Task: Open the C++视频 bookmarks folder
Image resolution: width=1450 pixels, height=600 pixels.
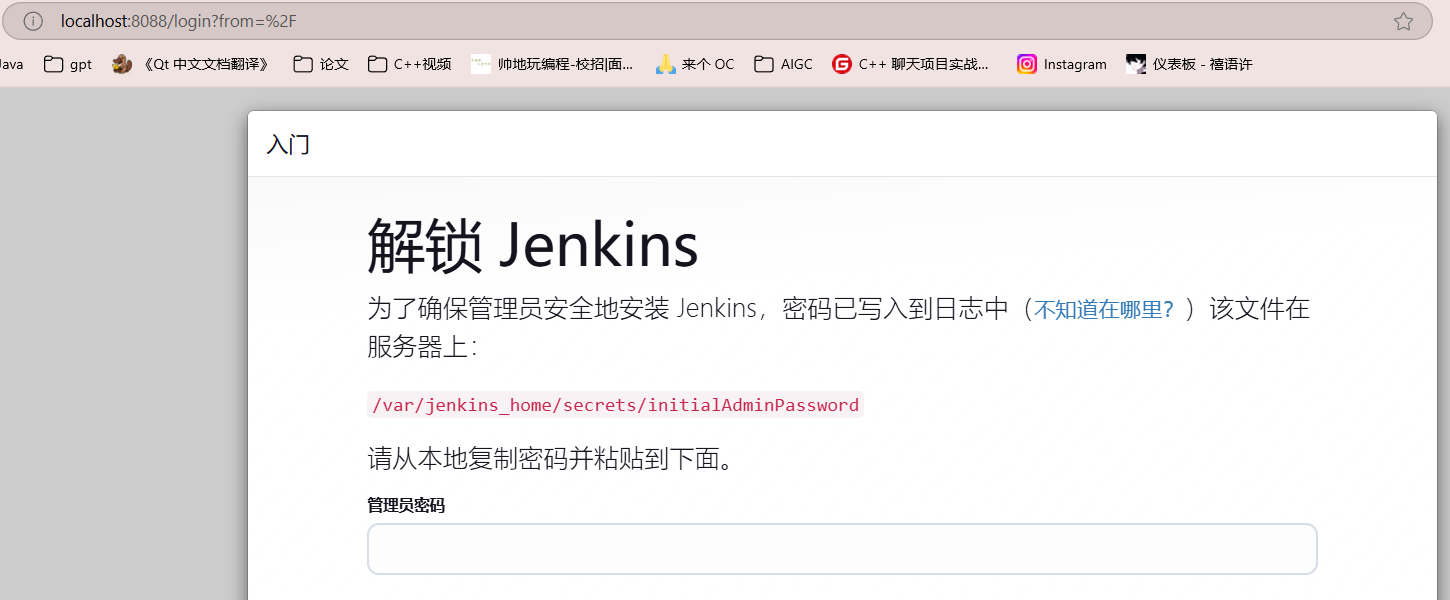Action: 409,64
